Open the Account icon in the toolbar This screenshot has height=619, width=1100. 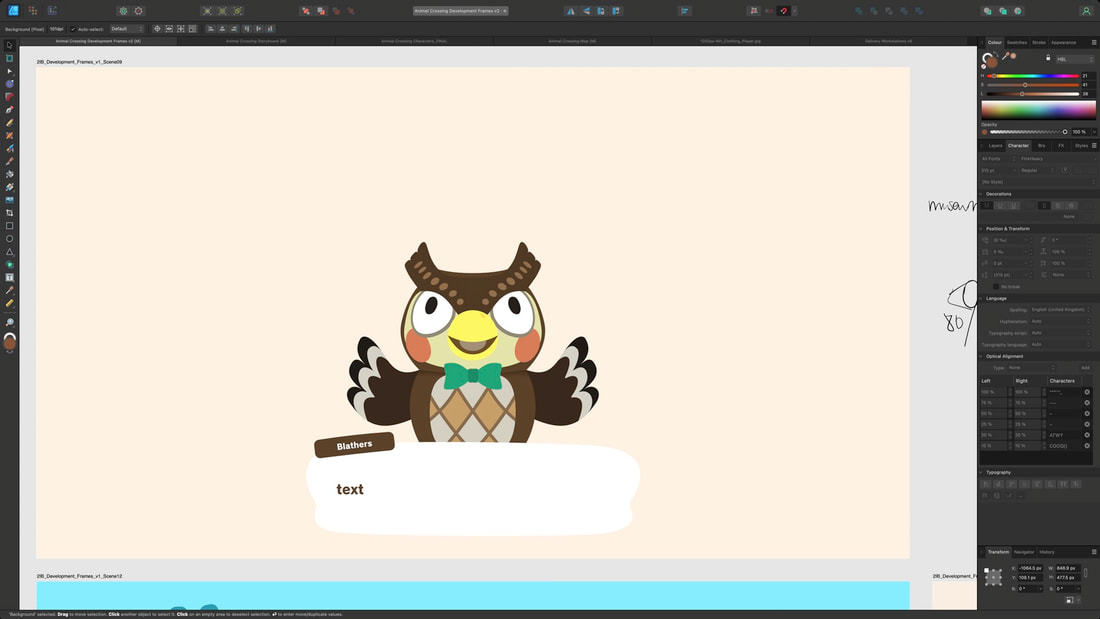tap(1085, 11)
